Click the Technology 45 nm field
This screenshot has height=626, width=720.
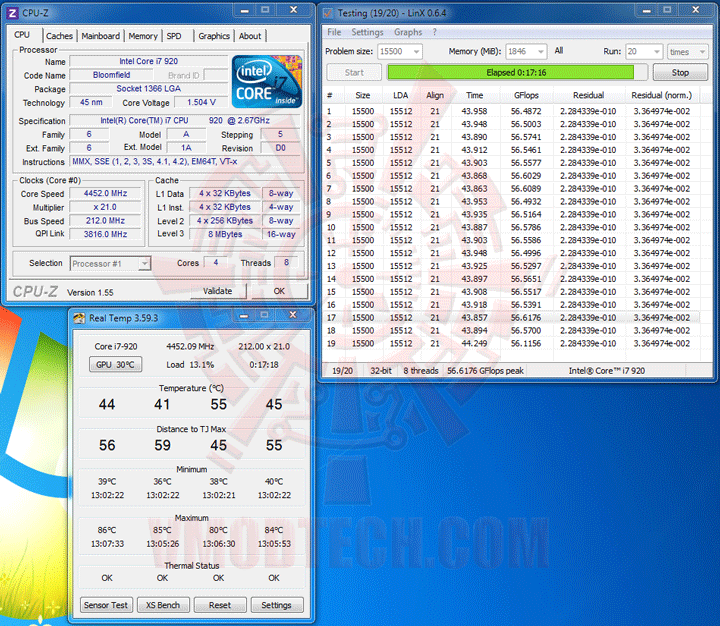point(91,102)
